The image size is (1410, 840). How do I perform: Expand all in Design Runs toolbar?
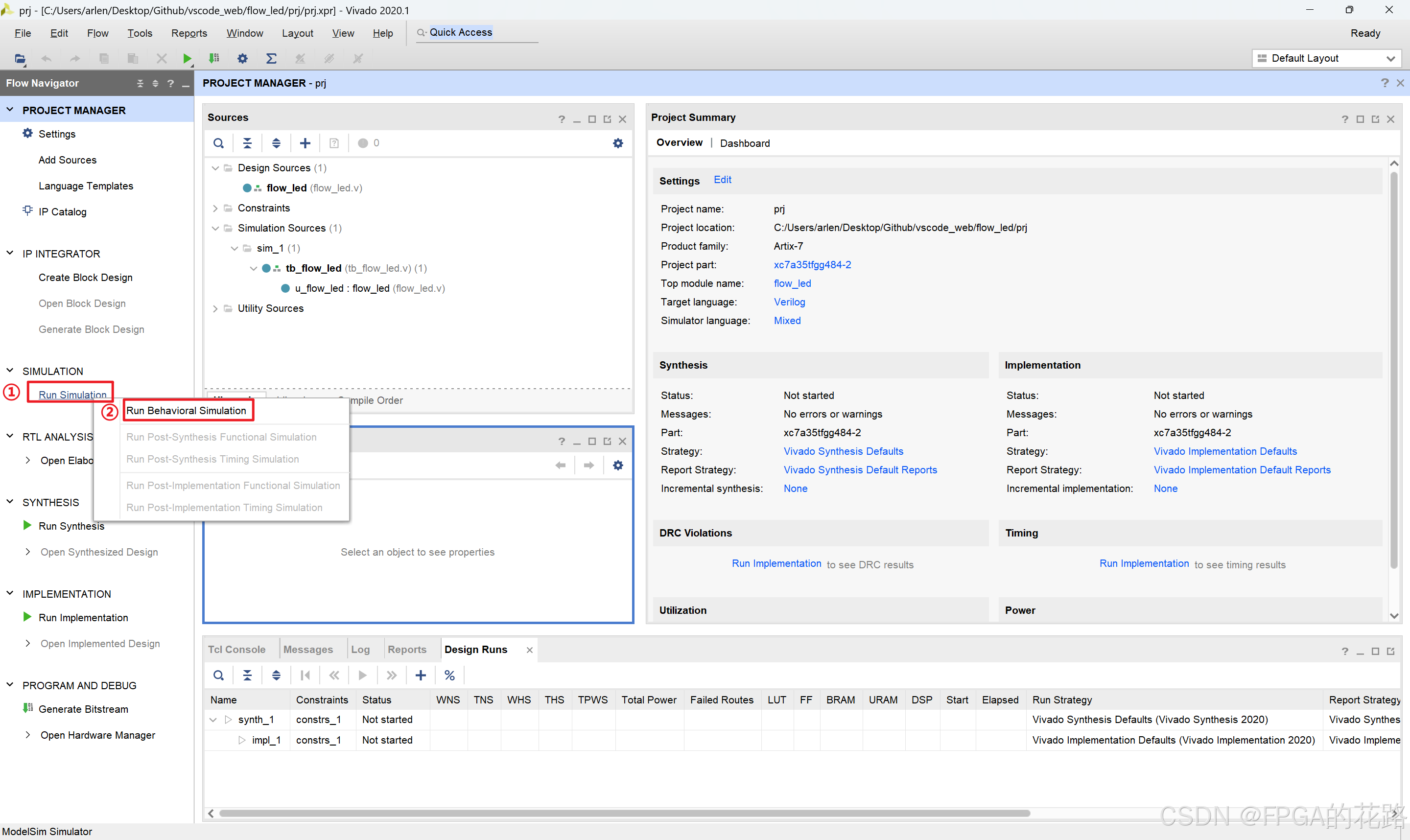pos(276,676)
